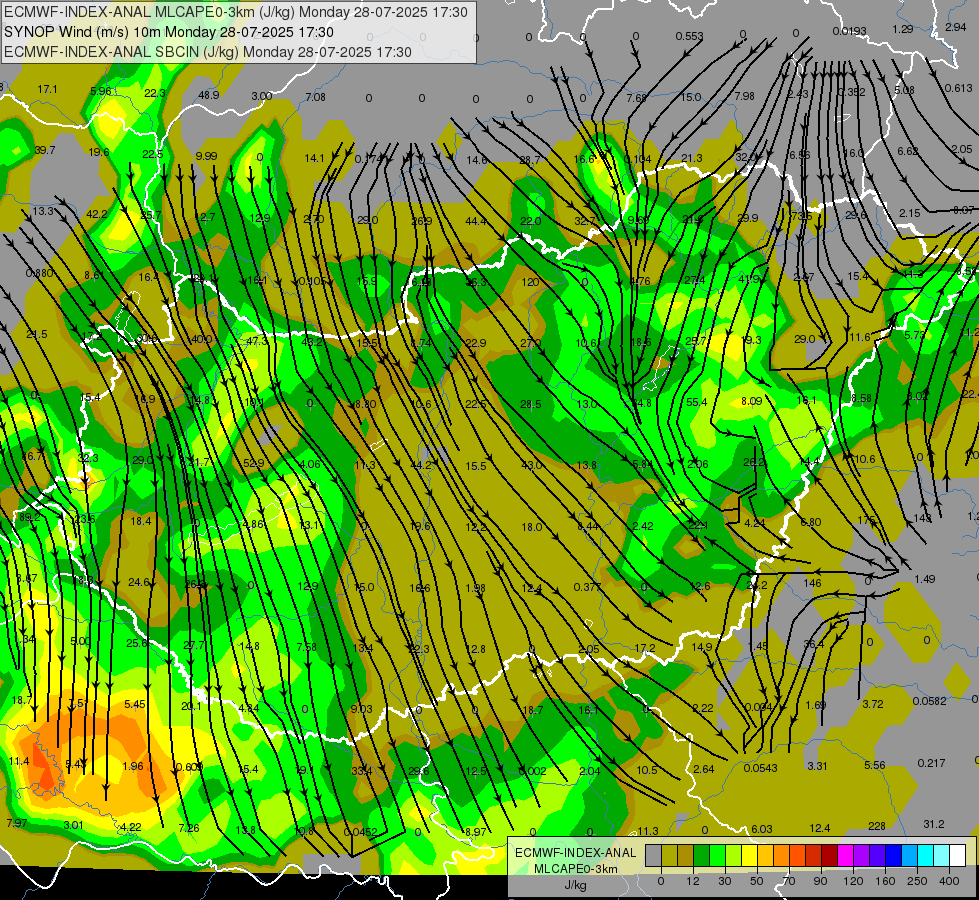Image resolution: width=979 pixels, height=900 pixels.
Task: Click the map value 17.1
Action: 47,89
